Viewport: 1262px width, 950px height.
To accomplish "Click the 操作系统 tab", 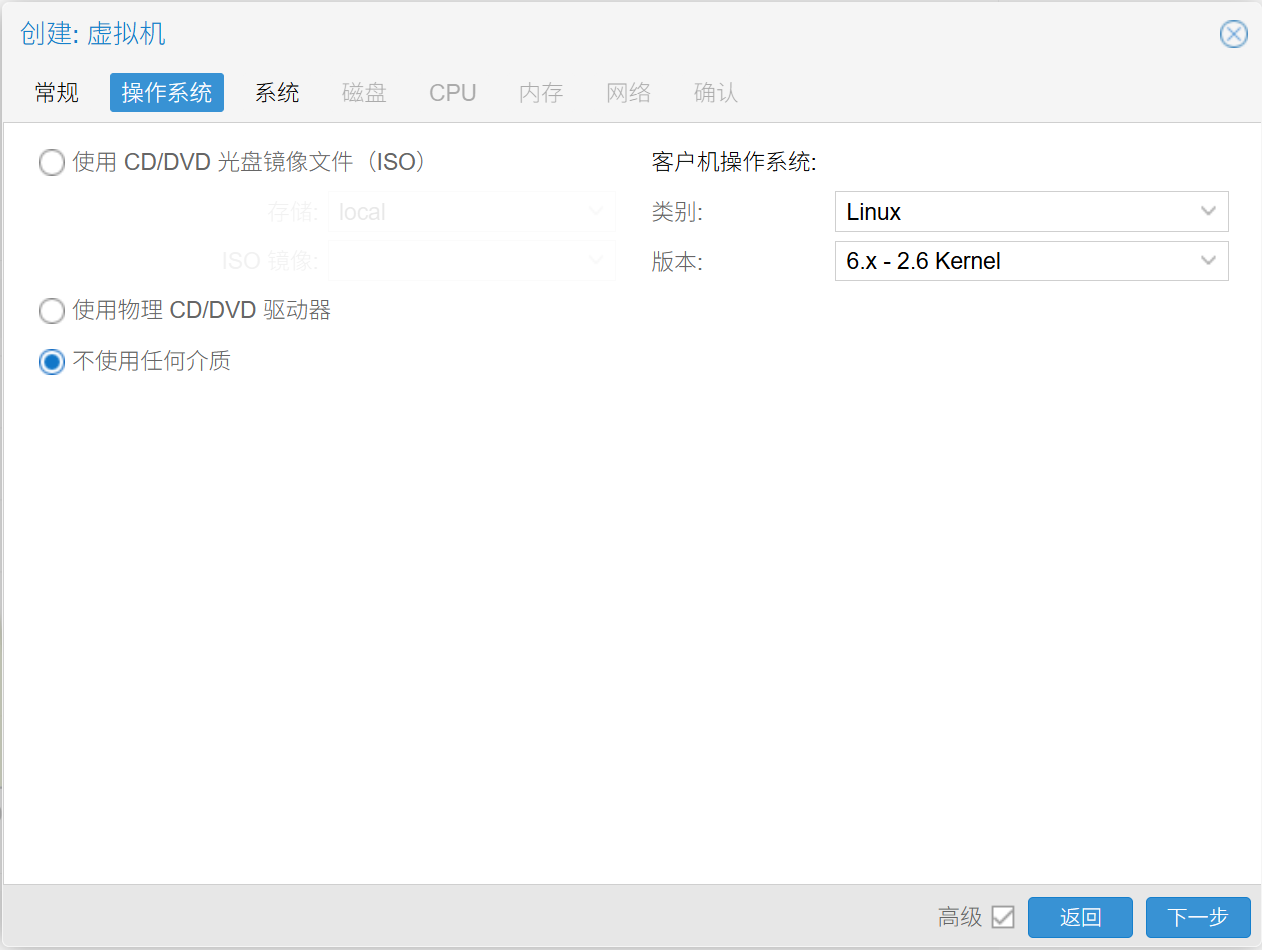I will pyautogui.click(x=167, y=93).
